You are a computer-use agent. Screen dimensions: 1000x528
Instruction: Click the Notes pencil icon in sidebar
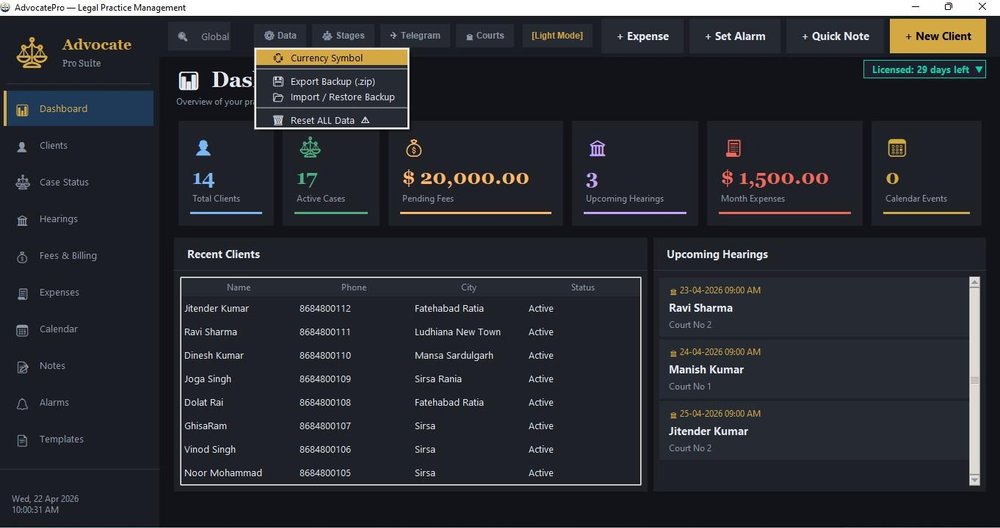pyautogui.click(x=22, y=367)
